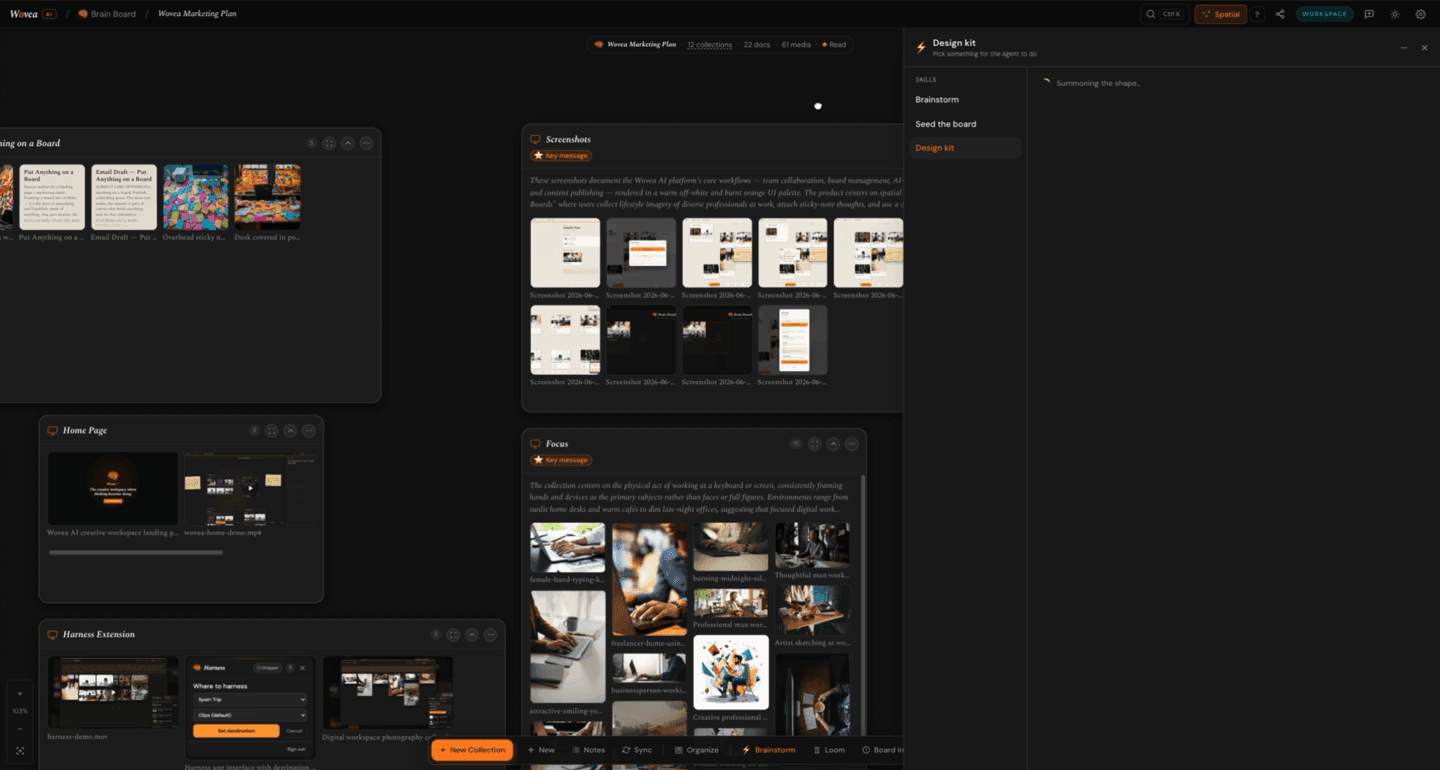Open Home Page collection more options
Screen dimensions: 1440x770
pyautogui.click(x=309, y=431)
